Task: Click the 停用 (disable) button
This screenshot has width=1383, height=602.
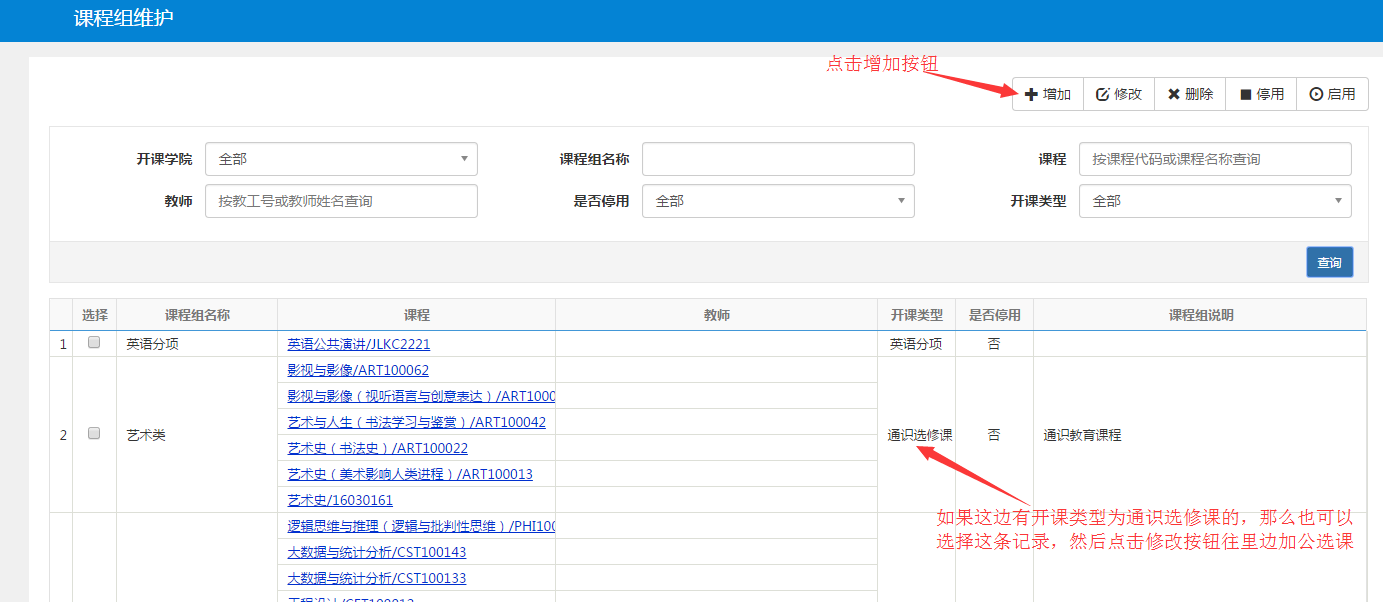Action: point(1261,94)
